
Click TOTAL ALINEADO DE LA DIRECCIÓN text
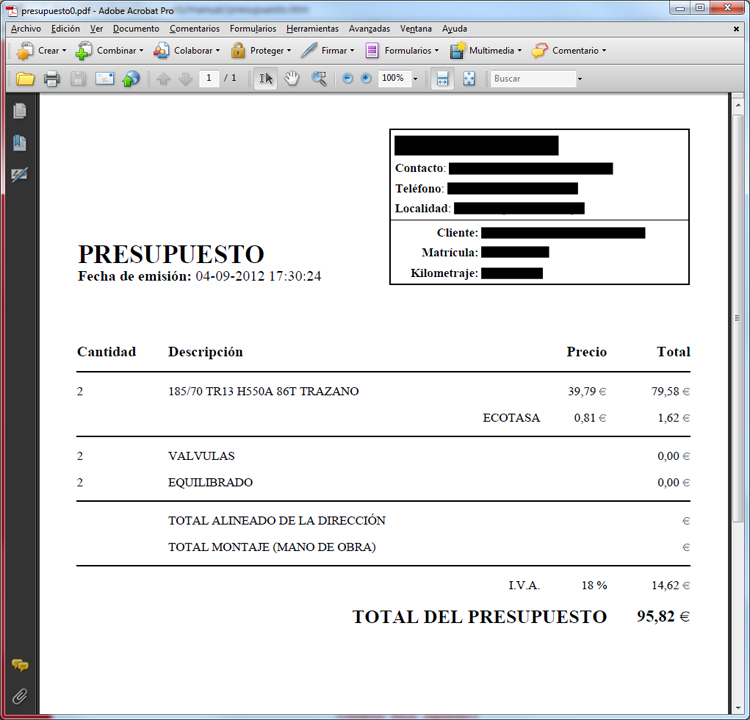277,521
